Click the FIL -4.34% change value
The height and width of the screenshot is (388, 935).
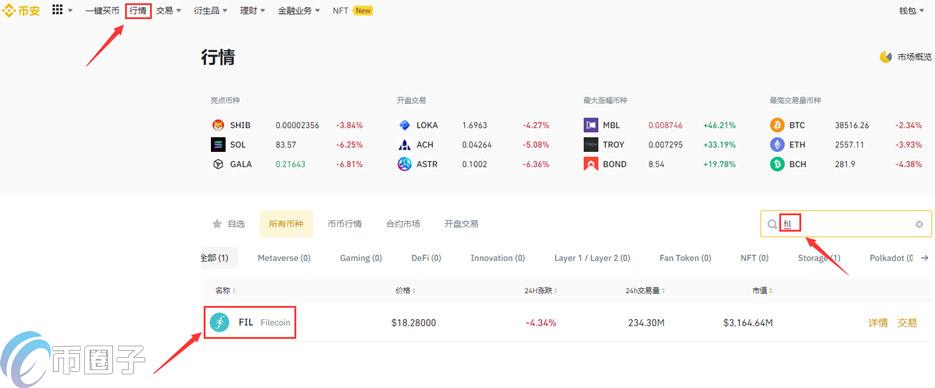(x=541, y=323)
